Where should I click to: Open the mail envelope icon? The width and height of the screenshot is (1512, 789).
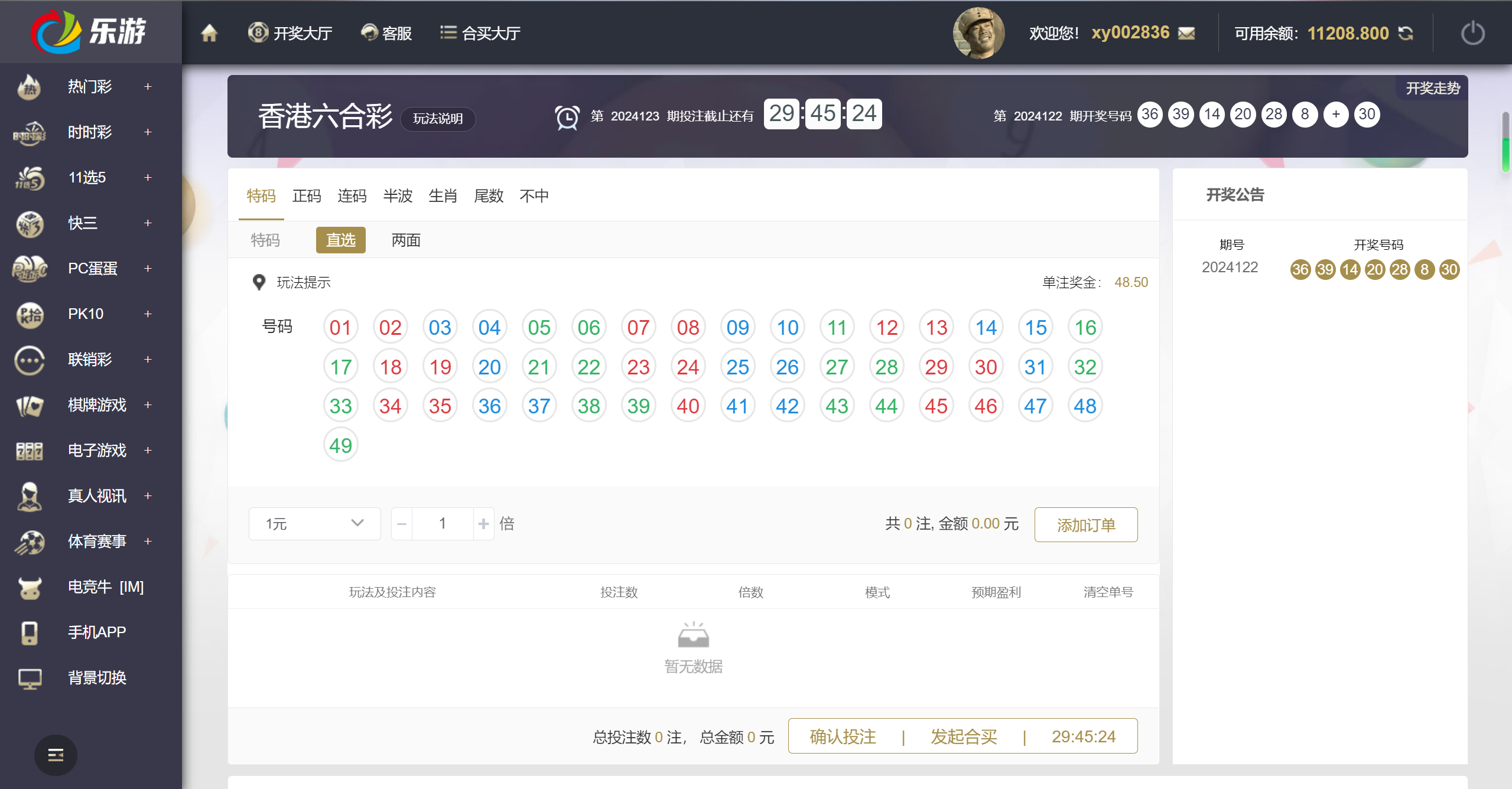point(1186,34)
